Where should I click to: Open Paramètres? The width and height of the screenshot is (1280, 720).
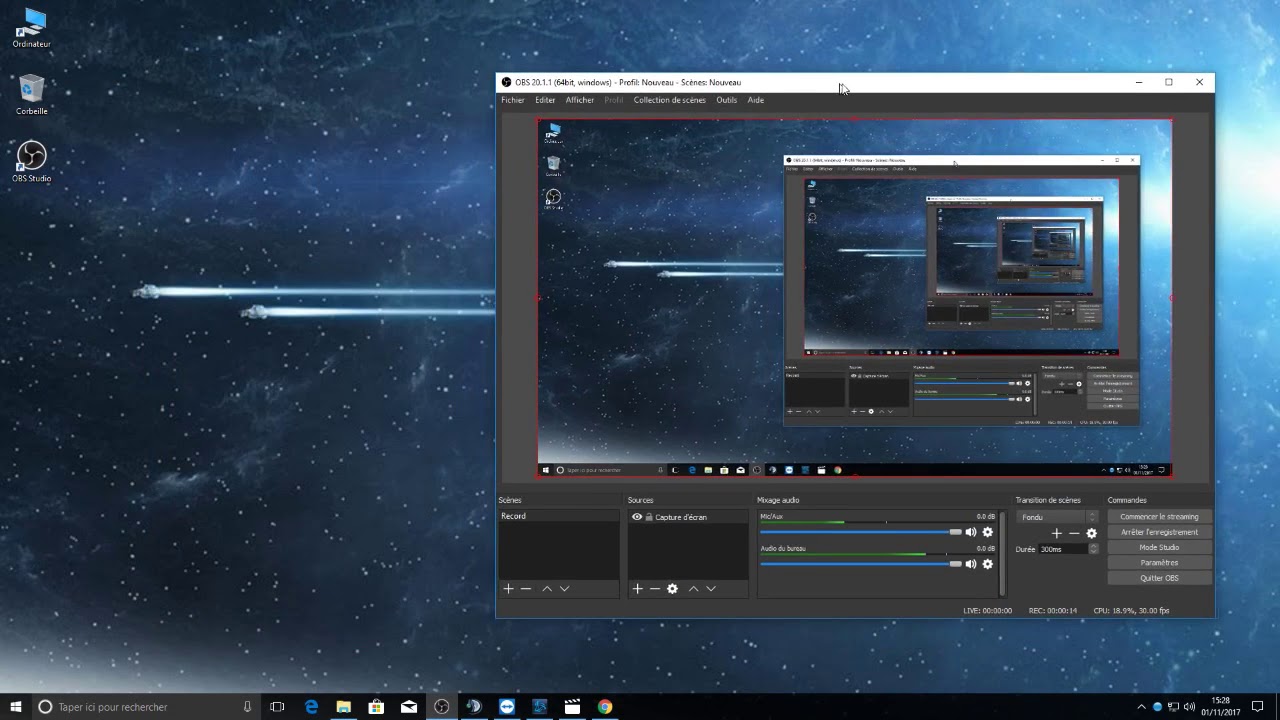pyautogui.click(x=1159, y=563)
